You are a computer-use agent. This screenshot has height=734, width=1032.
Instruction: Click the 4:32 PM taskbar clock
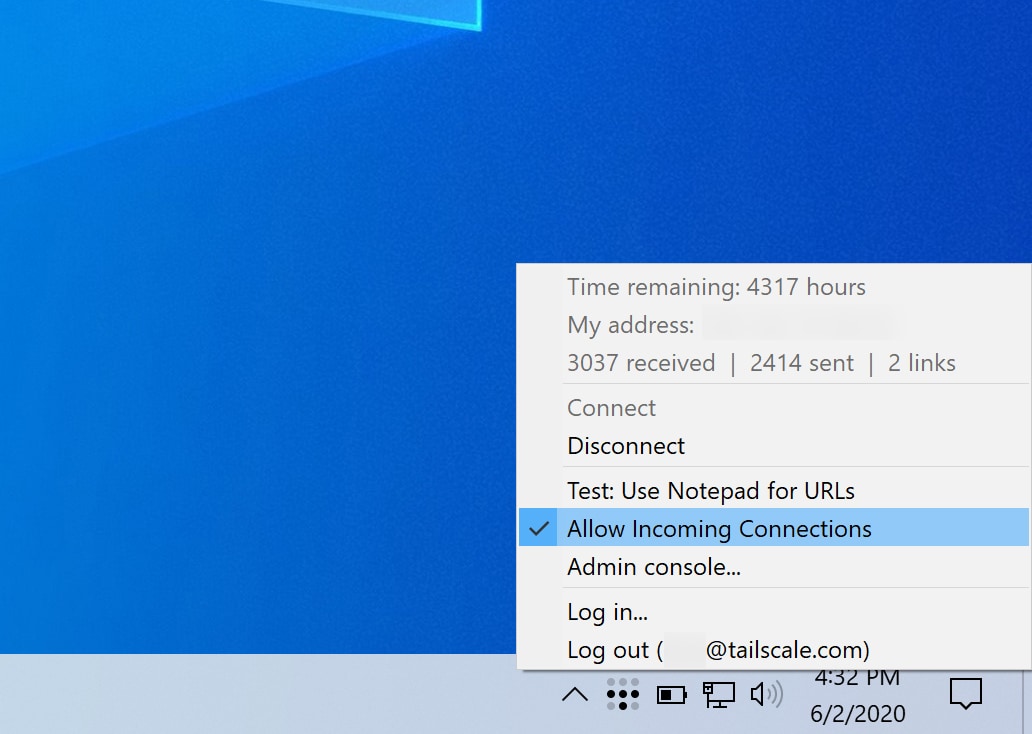click(x=857, y=679)
